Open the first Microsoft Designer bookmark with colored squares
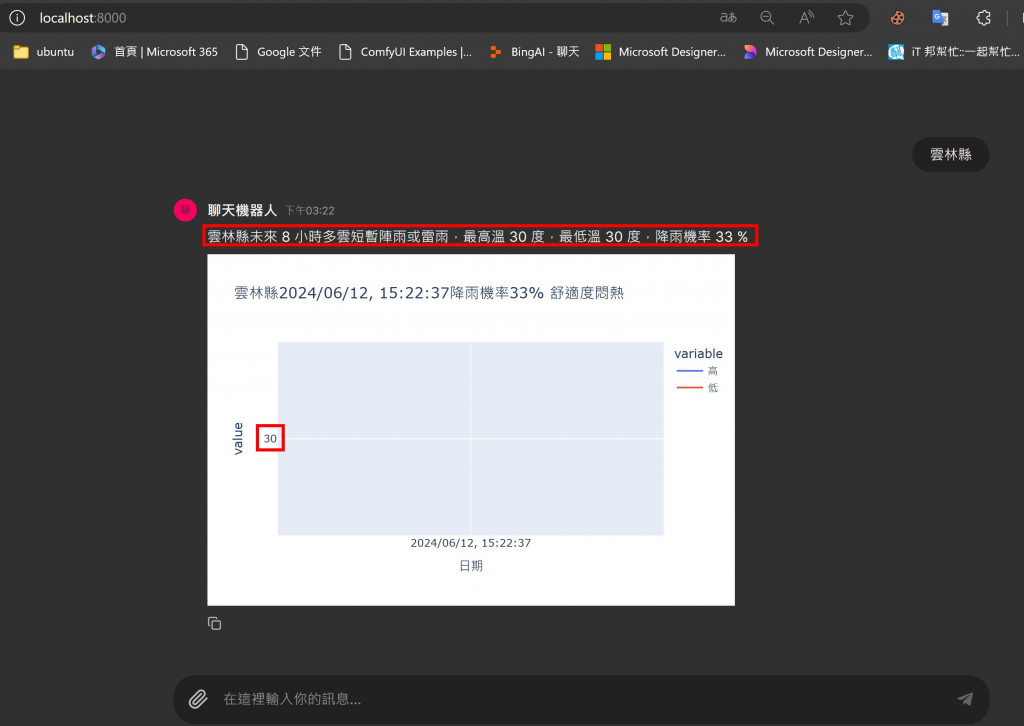1024x726 pixels. [661, 52]
